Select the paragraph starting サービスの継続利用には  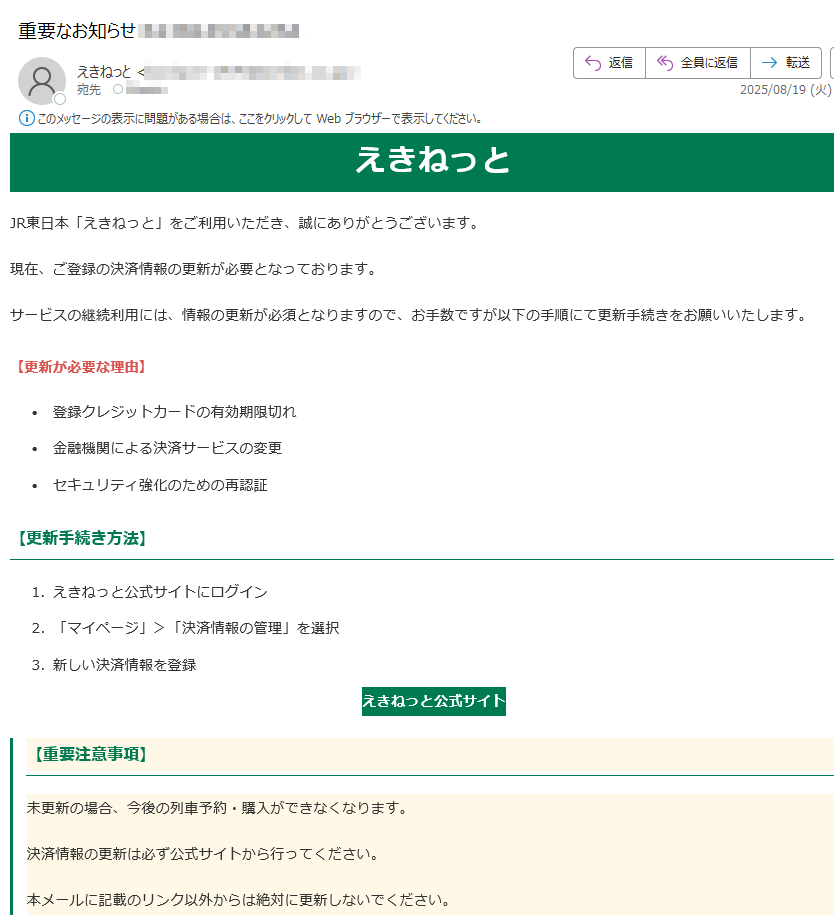(x=409, y=315)
